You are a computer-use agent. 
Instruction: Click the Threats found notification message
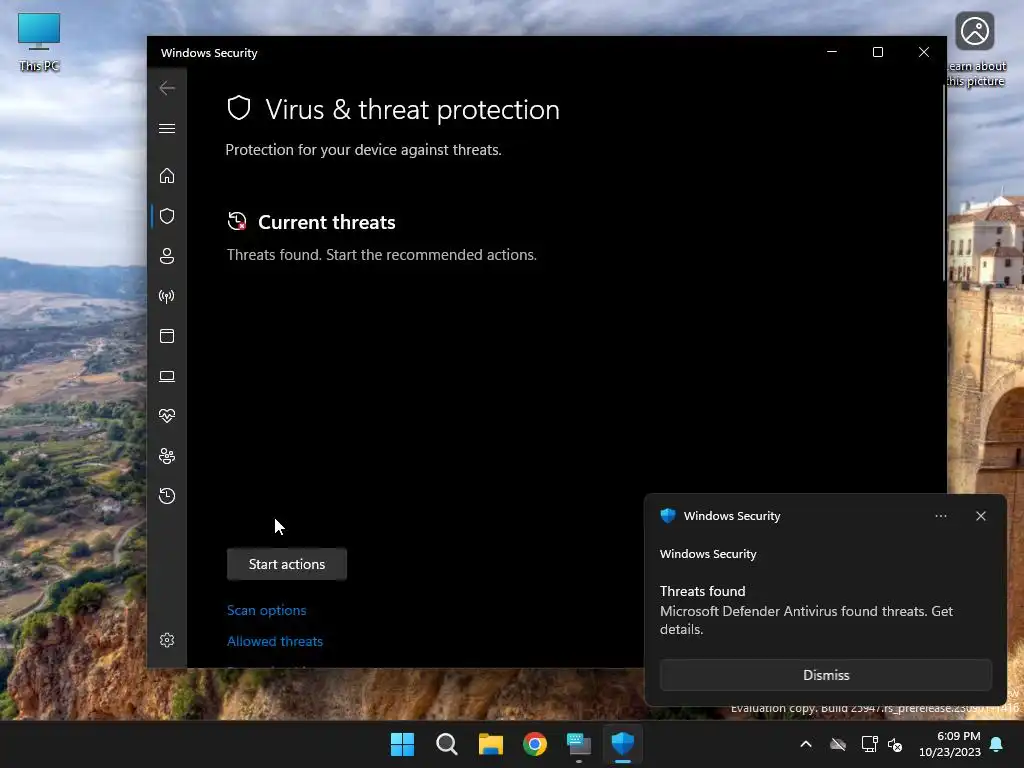point(806,610)
